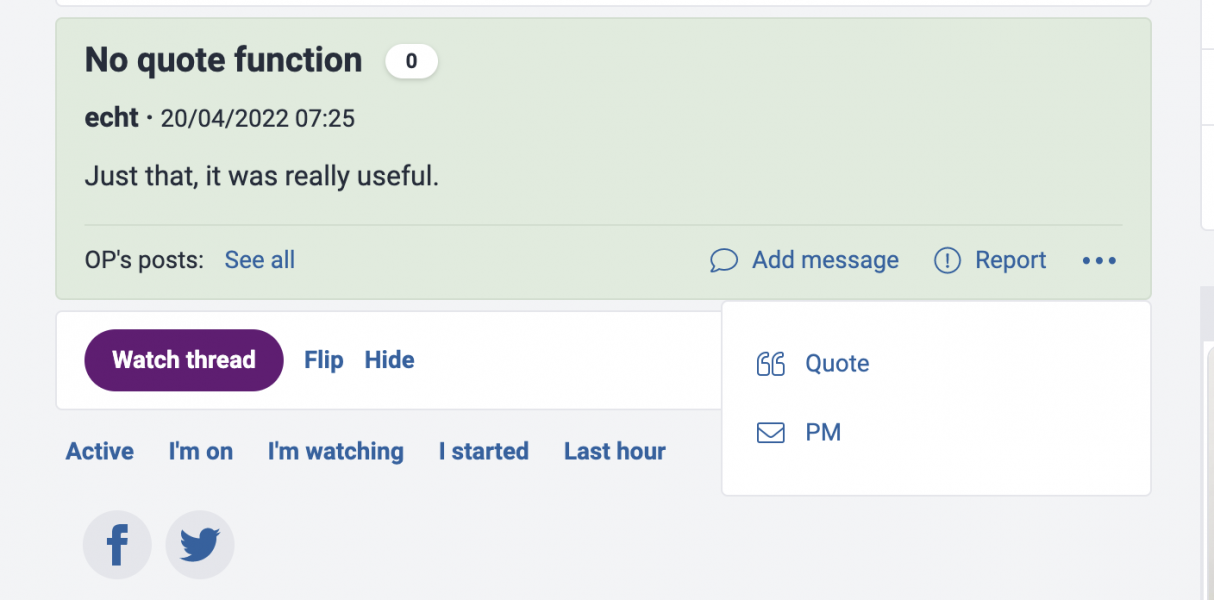Image resolution: width=1214 pixels, height=600 pixels.
Task: Flip the post order
Action: [x=322, y=359]
